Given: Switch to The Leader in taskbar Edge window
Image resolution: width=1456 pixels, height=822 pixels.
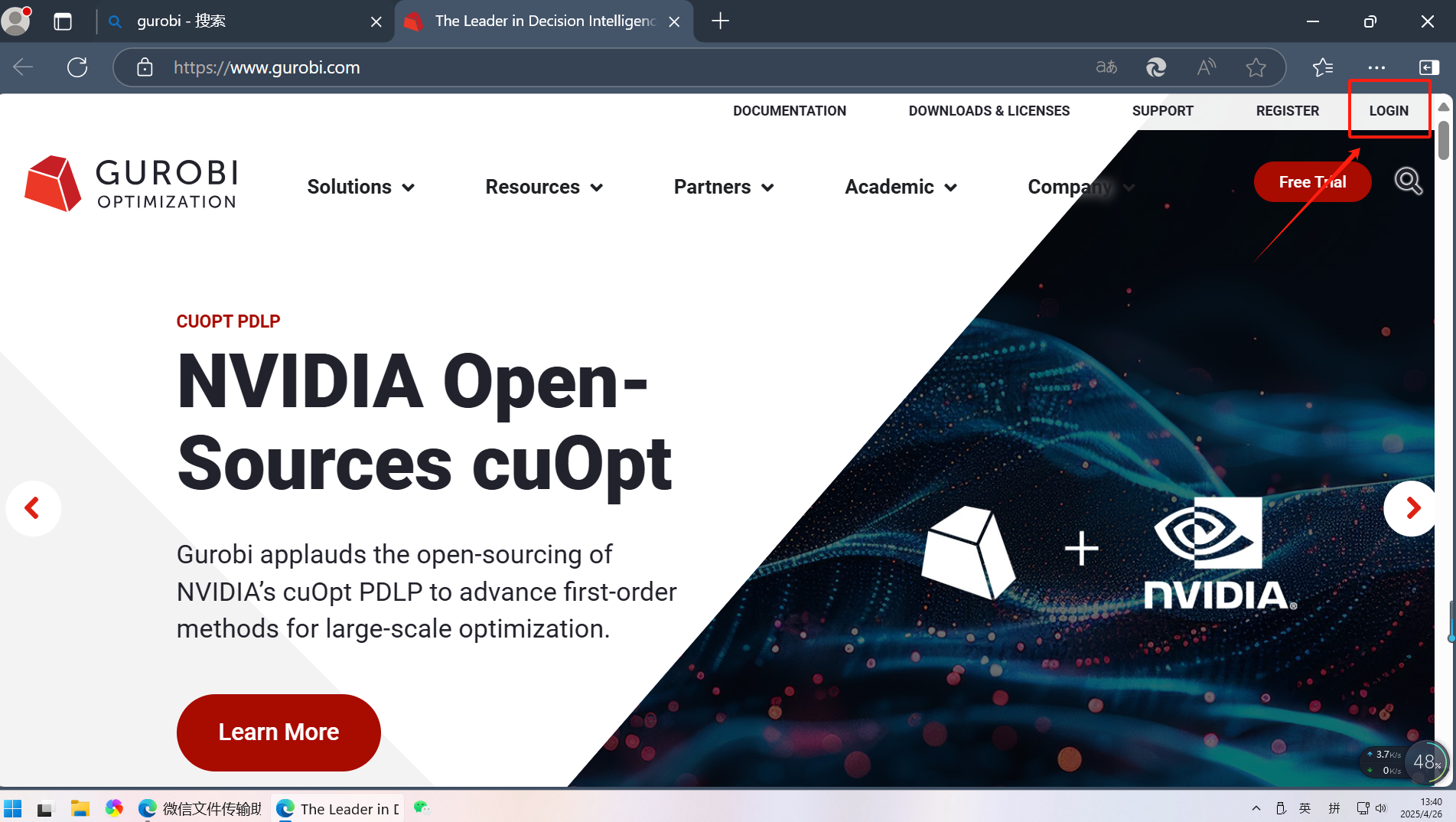Looking at the screenshot, I should (338, 808).
